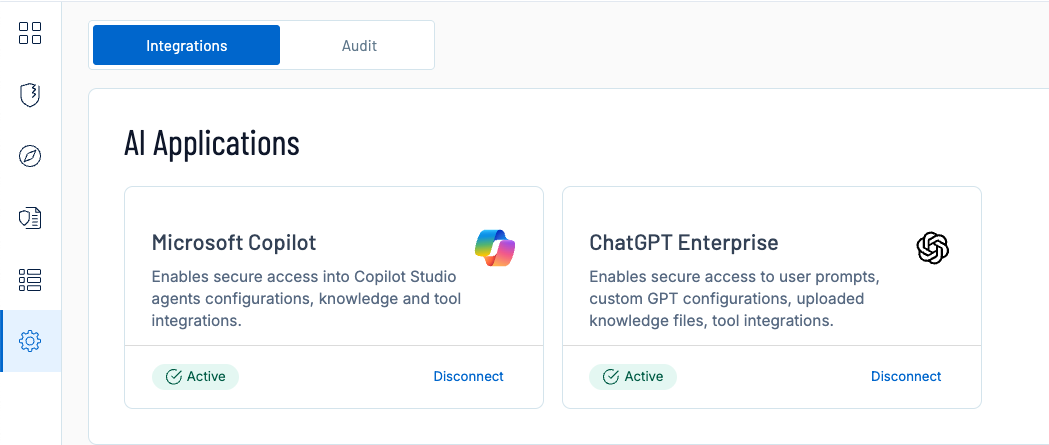
Task: Select the shield with document sidebar icon
Action: pos(30,219)
